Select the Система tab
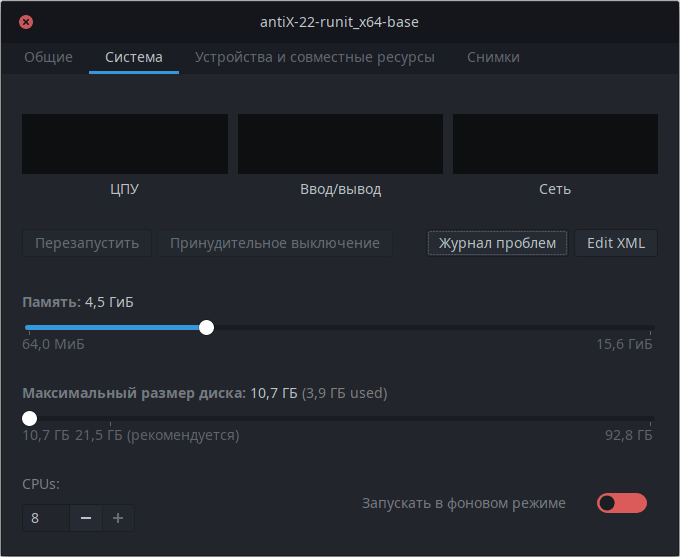Screen dimensions: 680x557 [133, 57]
